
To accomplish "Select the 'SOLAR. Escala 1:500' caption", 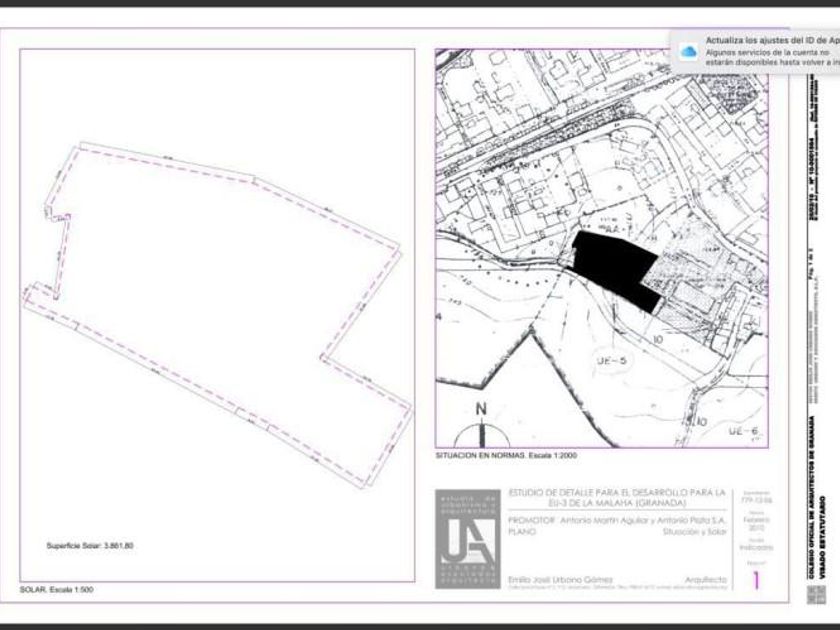I will click(x=56, y=589).
